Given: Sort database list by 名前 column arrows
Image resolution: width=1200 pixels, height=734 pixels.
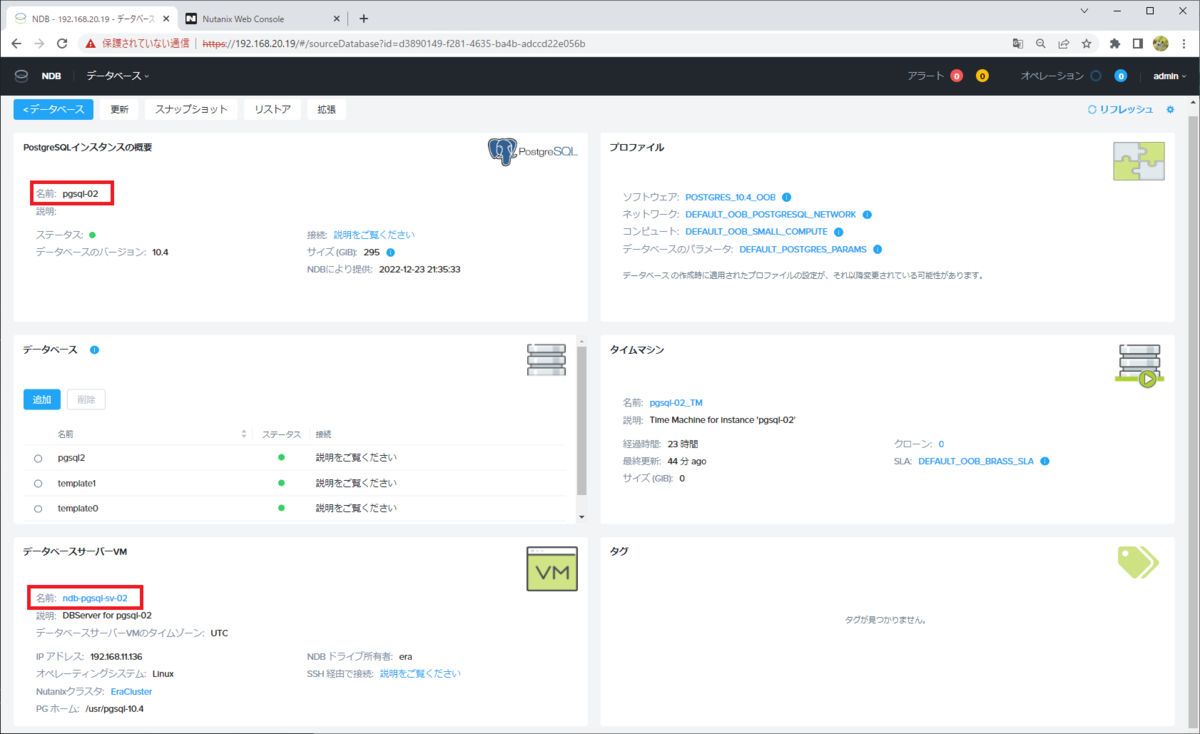Looking at the screenshot, I should (x=244, y=434).
